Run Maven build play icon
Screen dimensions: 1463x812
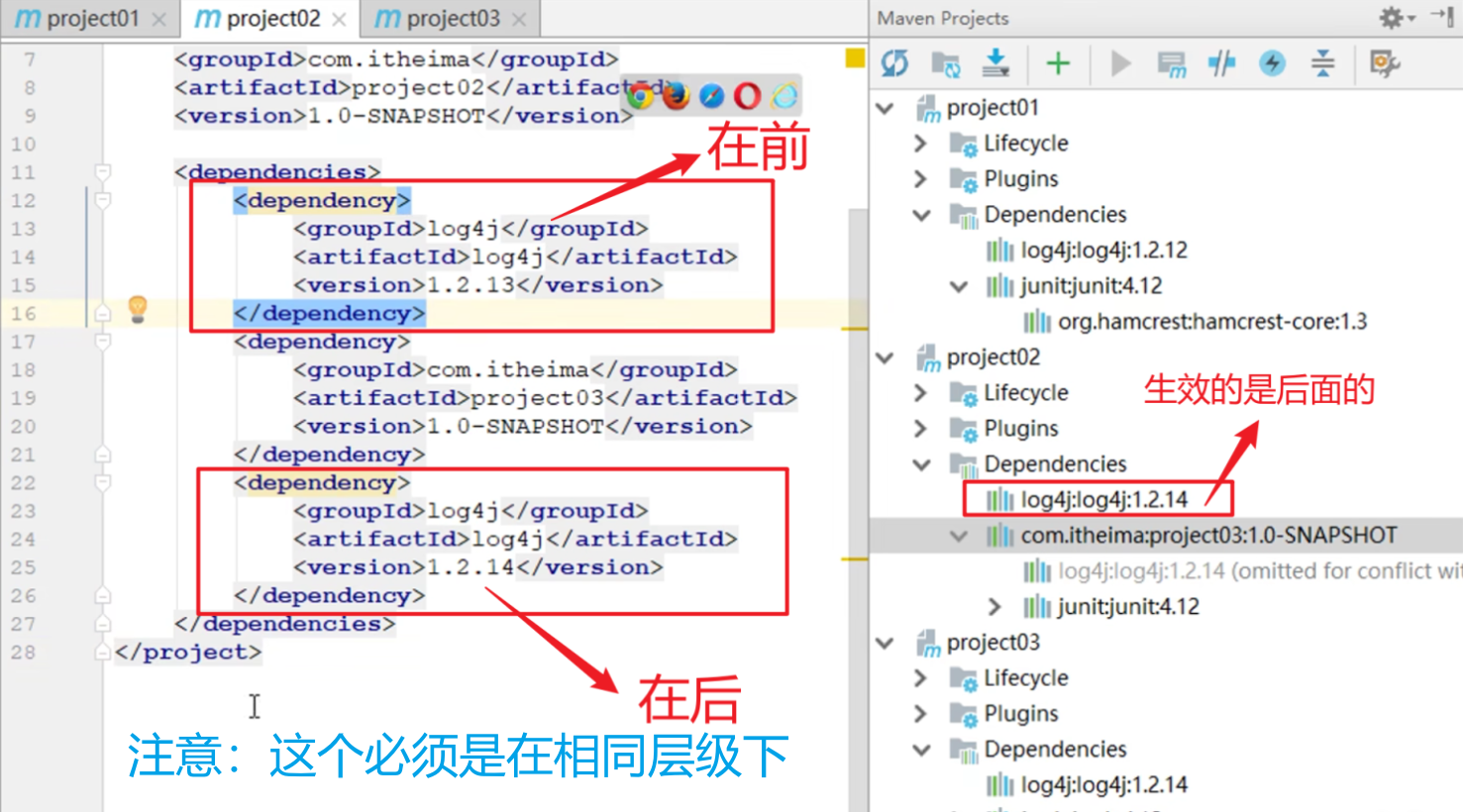tap(1120, 64)
